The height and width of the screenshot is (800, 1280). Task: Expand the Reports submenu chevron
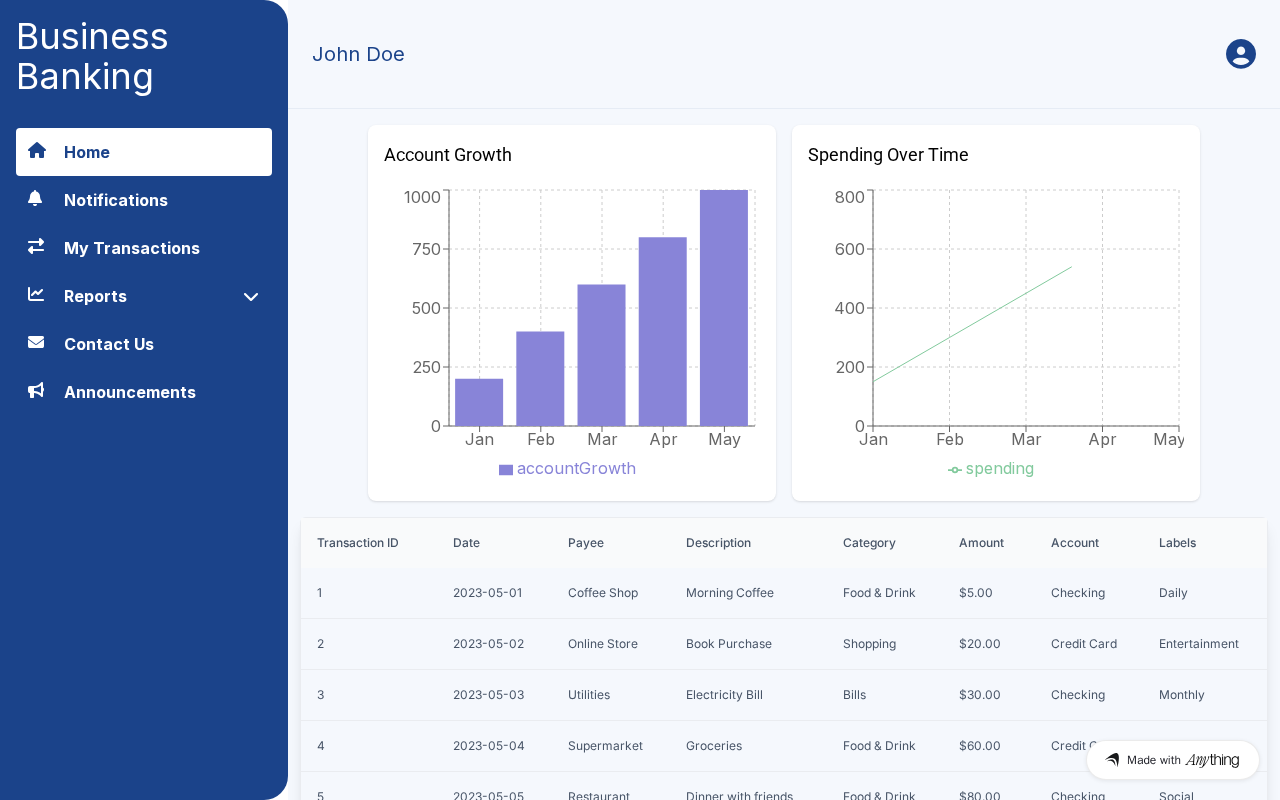click(x=251, y=296)
